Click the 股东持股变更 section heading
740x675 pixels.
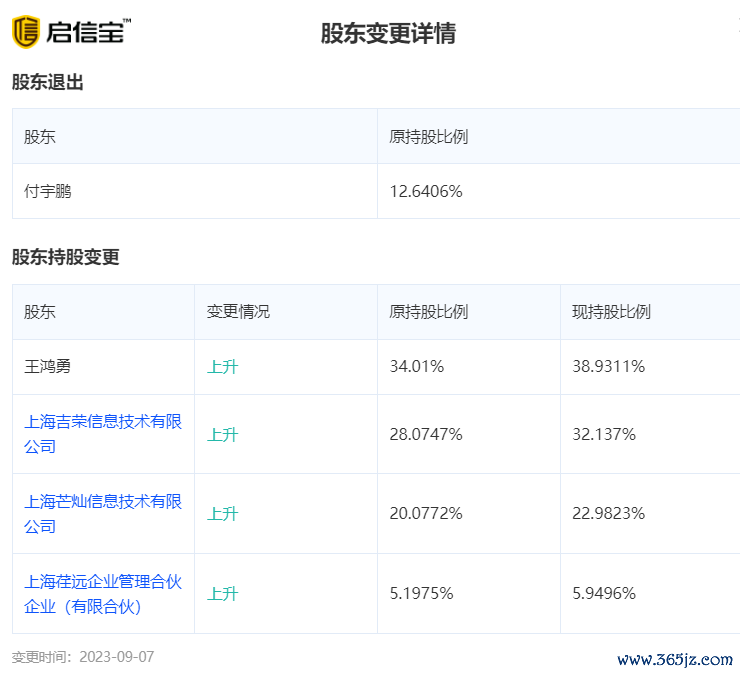(66, 257)
